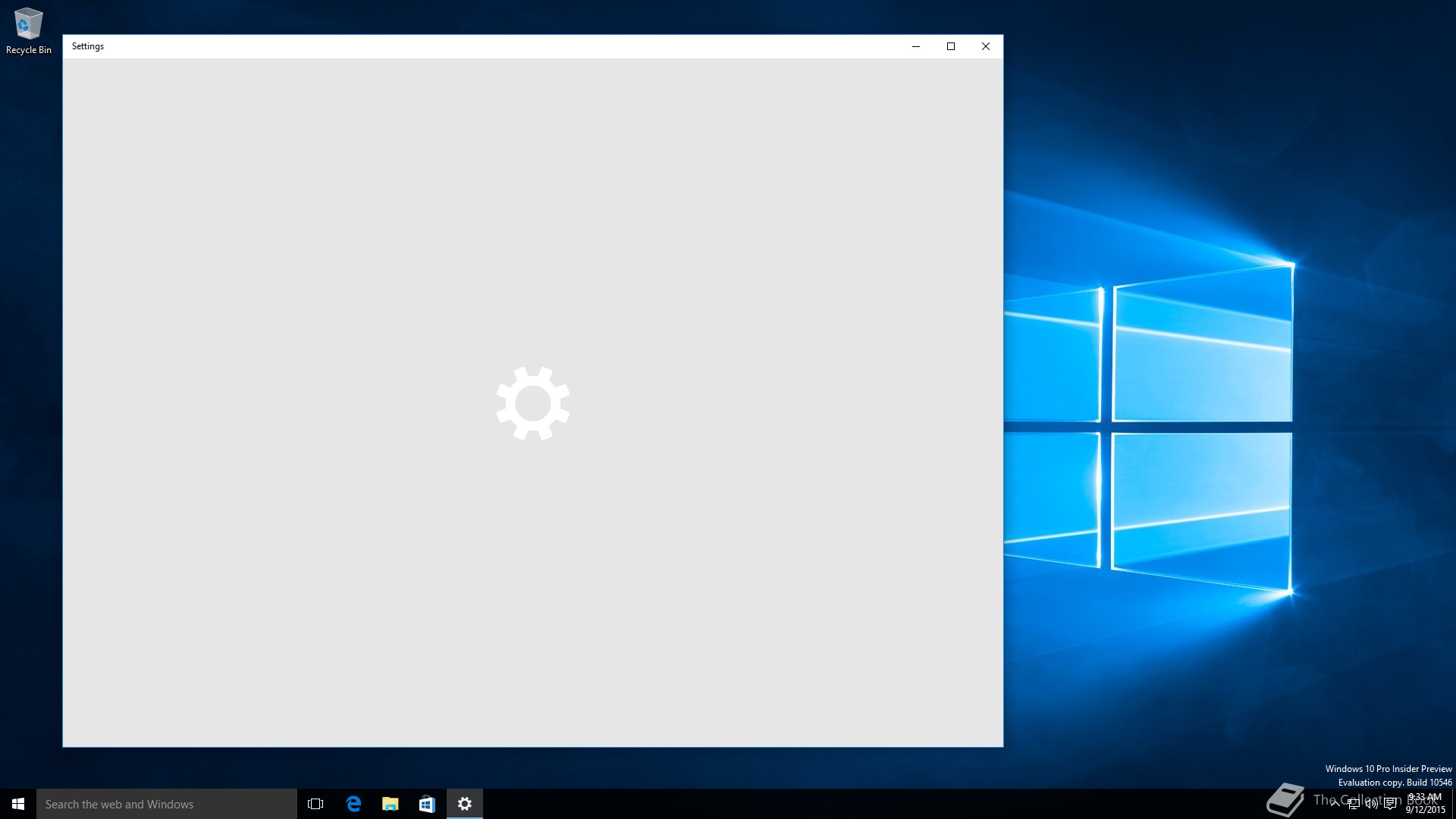The image size is (1456, 819).
Task: Open the Recycle Bin desktop icon
Action: 28,30
